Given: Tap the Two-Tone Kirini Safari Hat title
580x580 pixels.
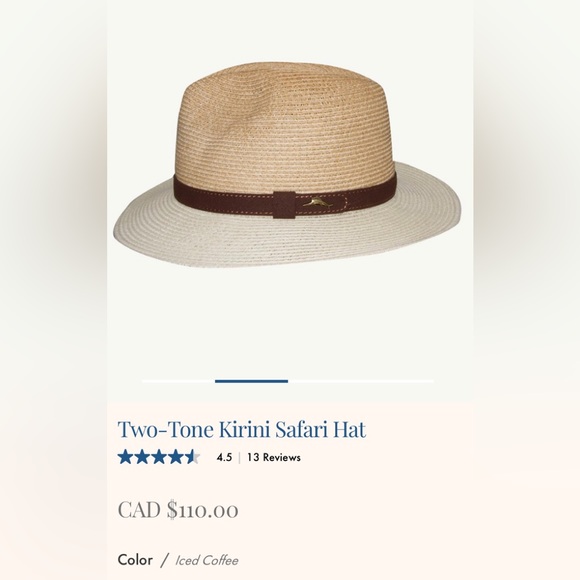Looking at the screenshot, I should click(x=242, y=429).
